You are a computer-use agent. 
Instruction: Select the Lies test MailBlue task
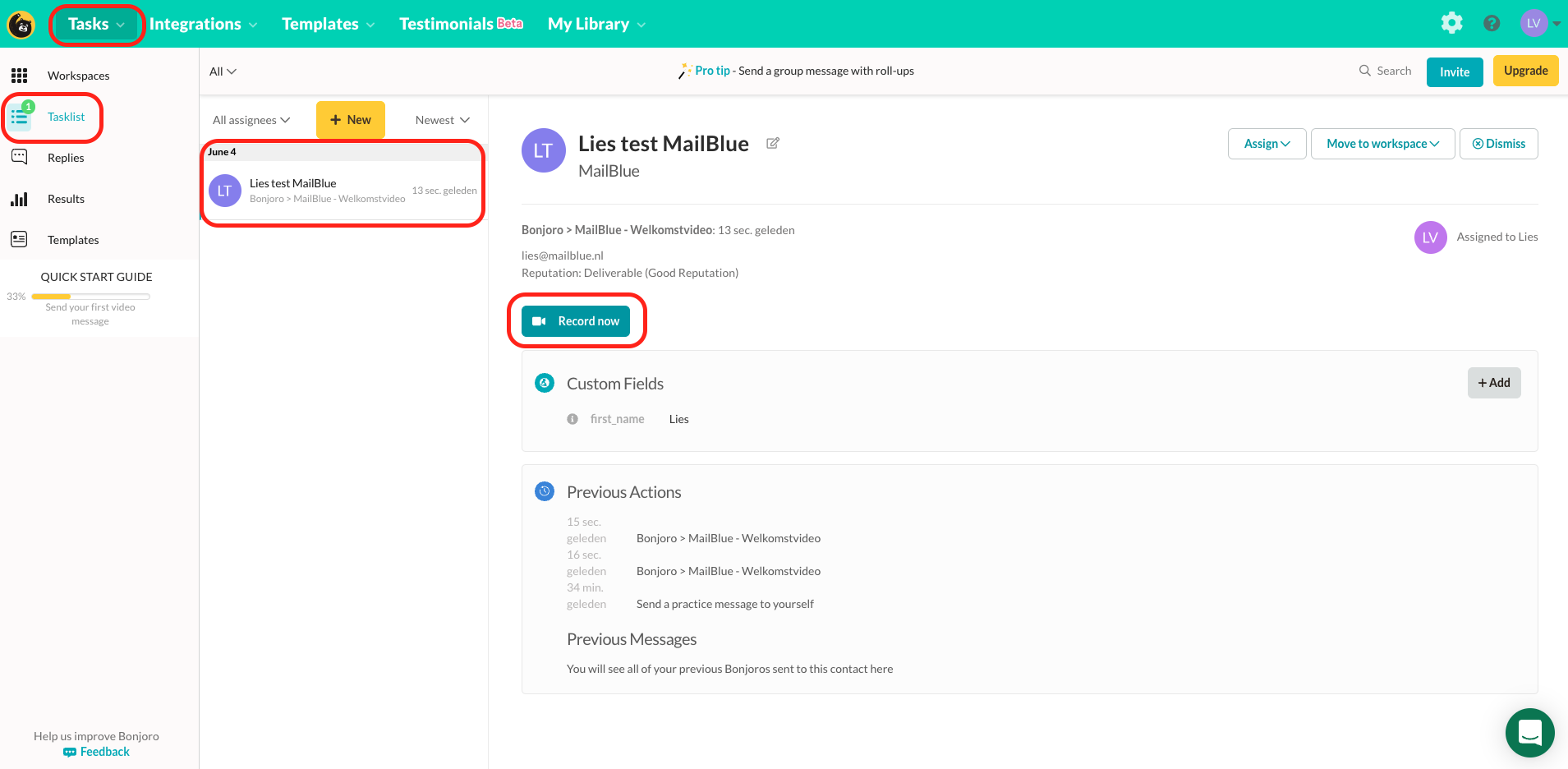tap(343, 191)
